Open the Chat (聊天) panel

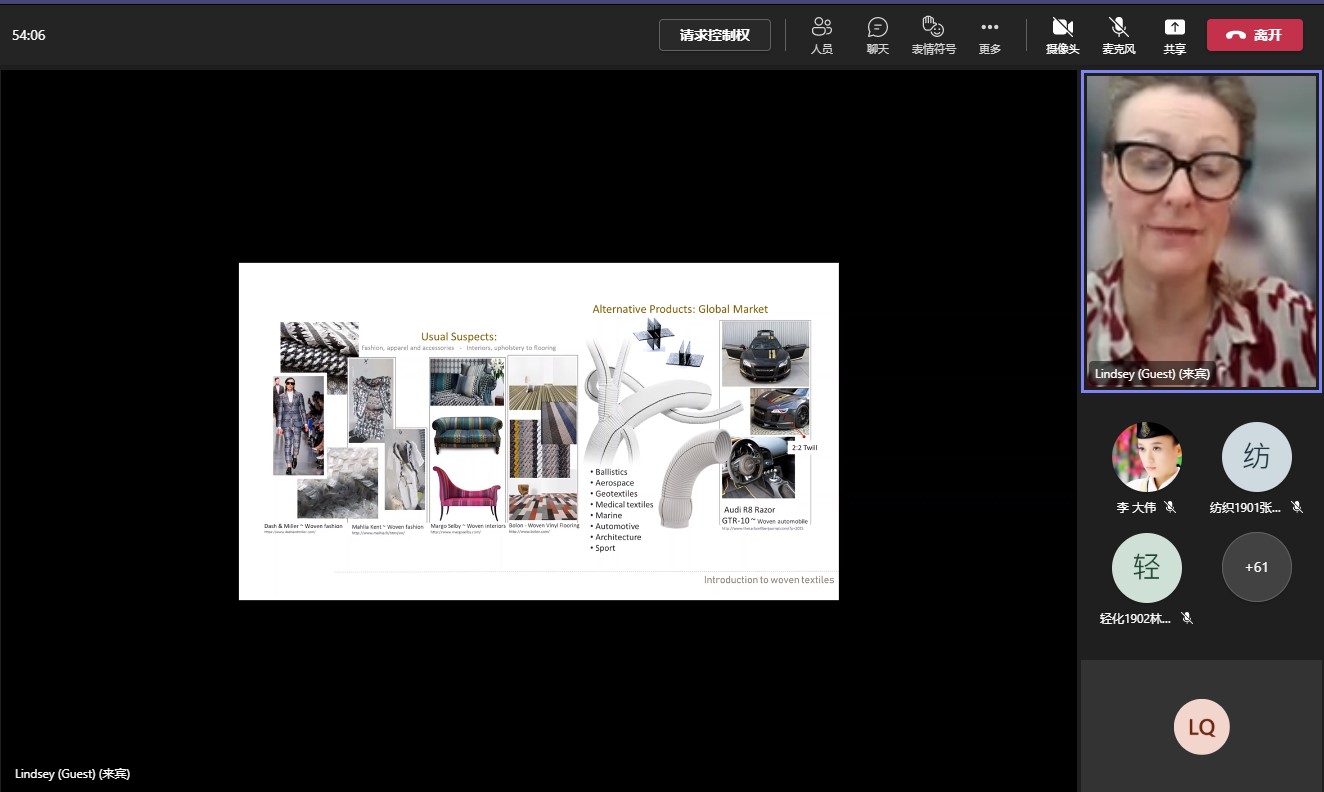click(x=877, y=35)
